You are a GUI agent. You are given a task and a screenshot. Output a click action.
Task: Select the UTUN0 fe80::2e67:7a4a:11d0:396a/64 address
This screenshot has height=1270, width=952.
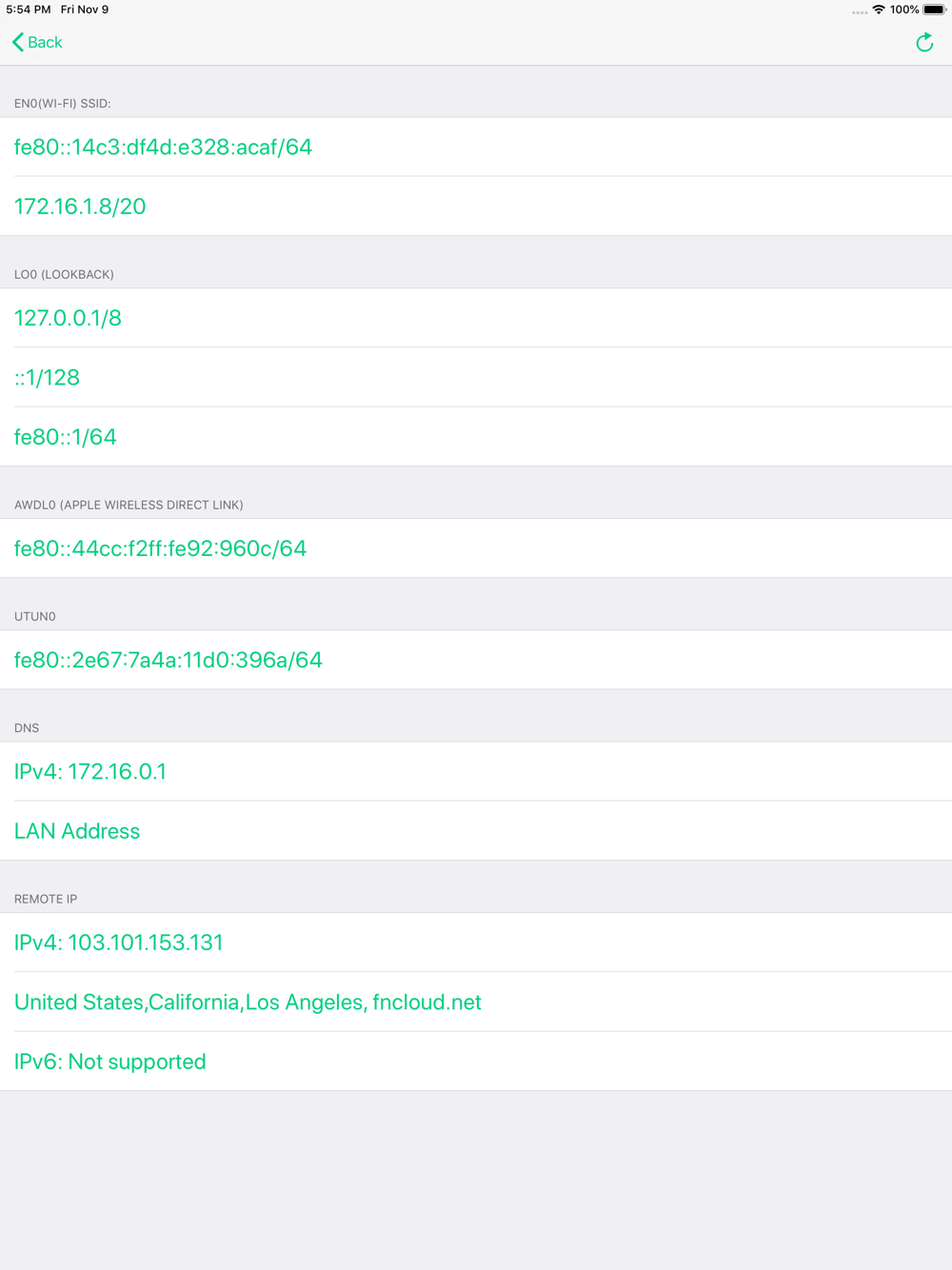[x=168, y=660]
